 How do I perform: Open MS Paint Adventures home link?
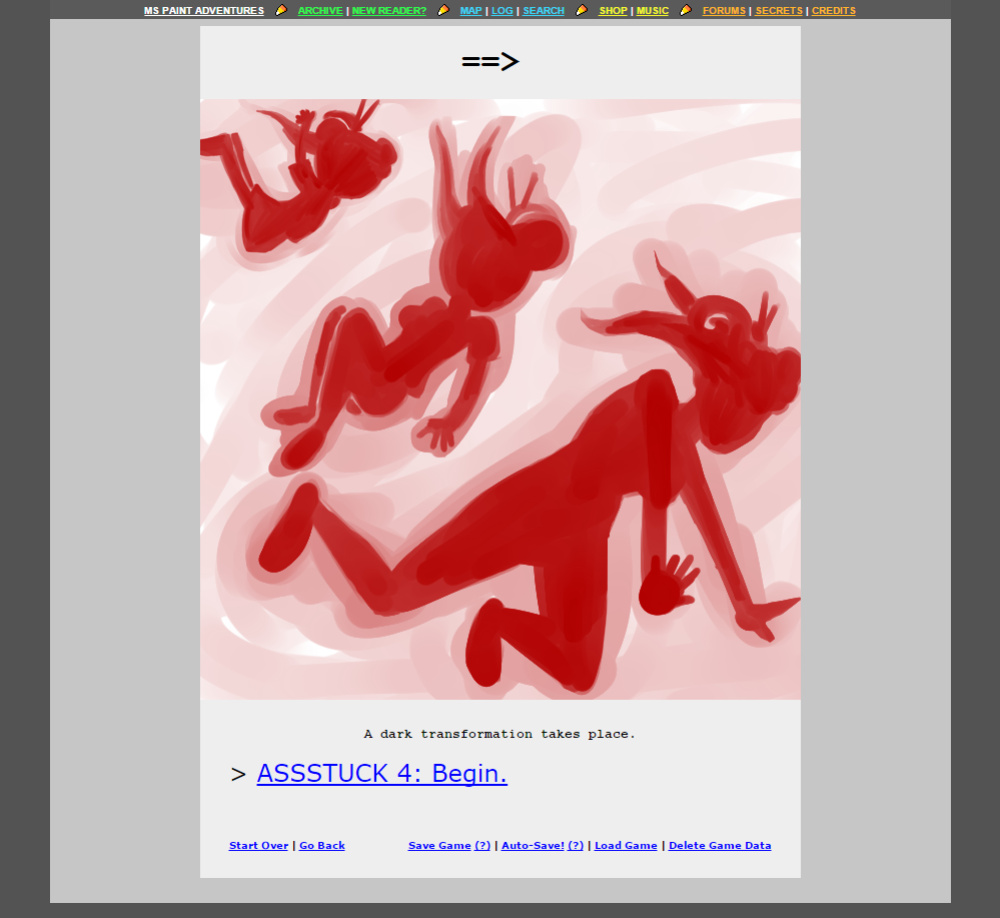point(203,11)
